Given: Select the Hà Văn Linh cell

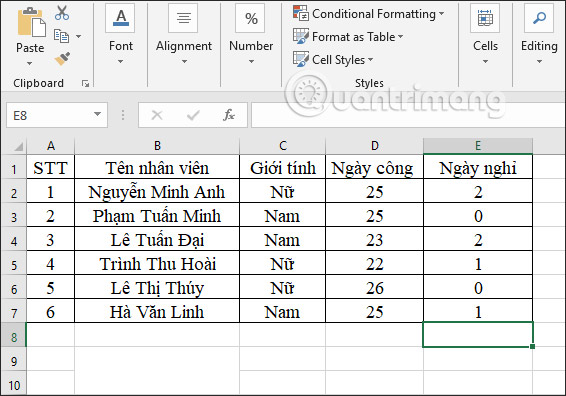Looking at the screenshot, I should [157, 312].
